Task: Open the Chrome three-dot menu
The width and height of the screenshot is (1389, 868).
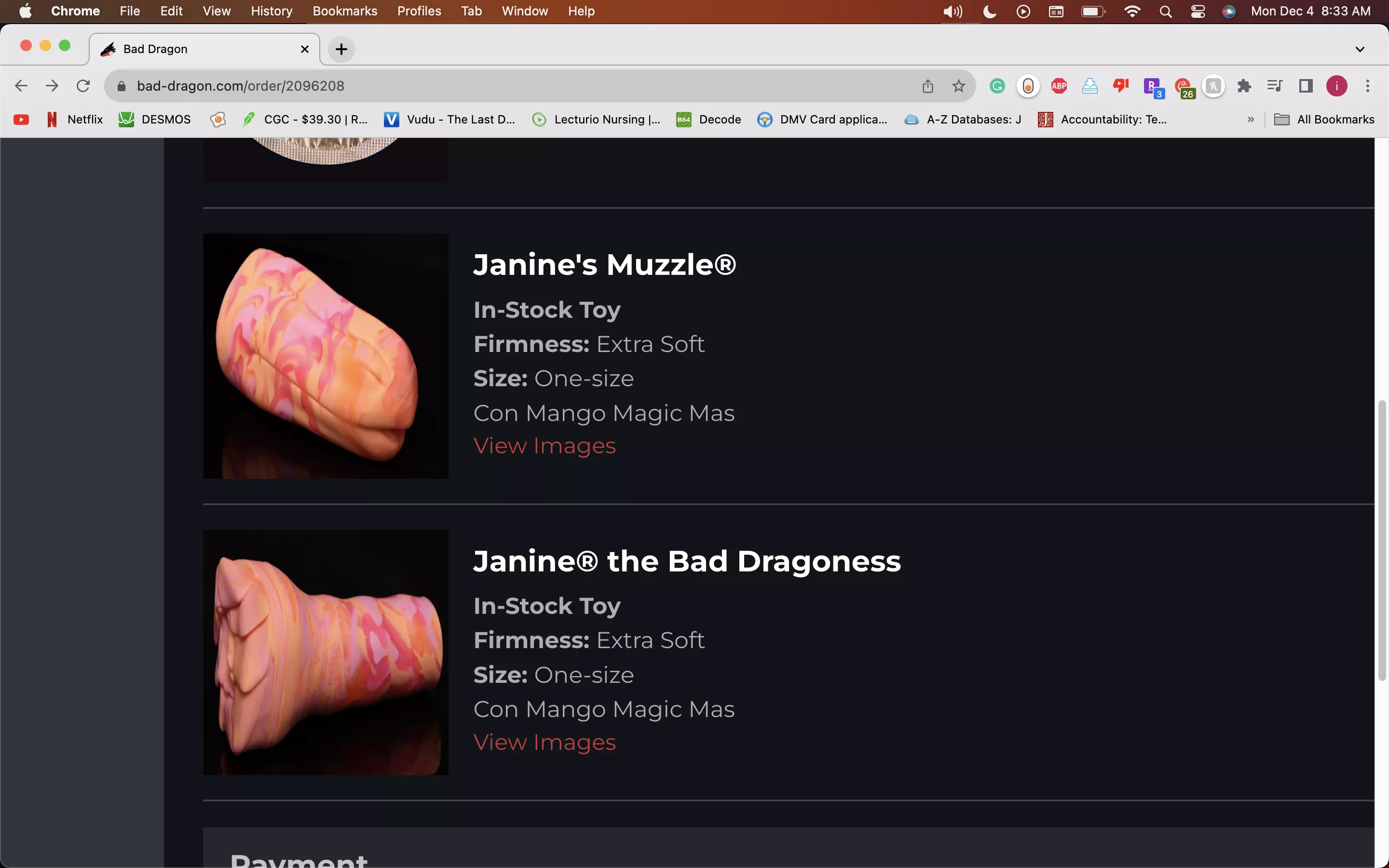Action: coord(1368,86)
